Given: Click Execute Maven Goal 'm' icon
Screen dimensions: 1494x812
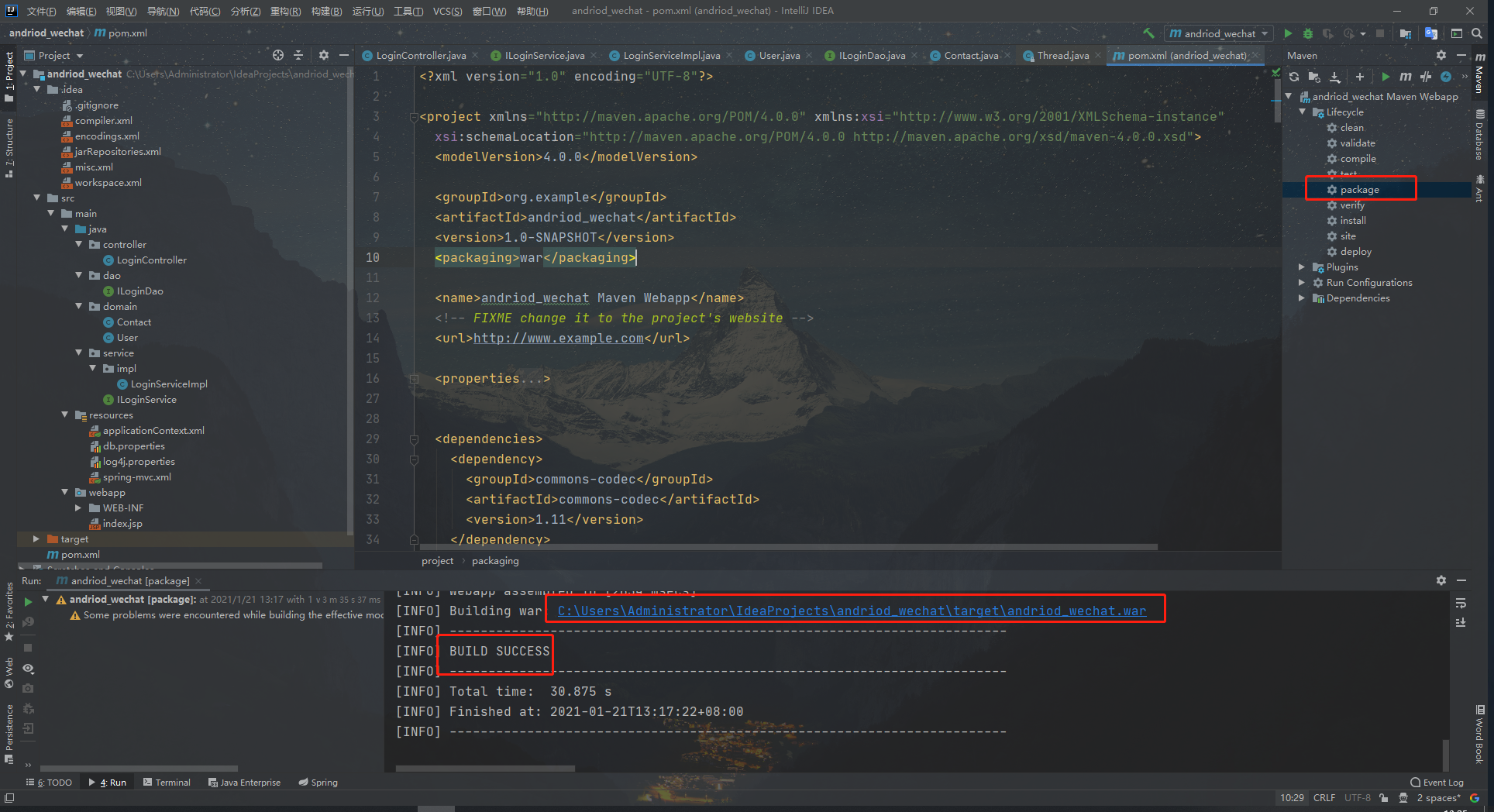Looking at the screenshot, I should 1406,77.
